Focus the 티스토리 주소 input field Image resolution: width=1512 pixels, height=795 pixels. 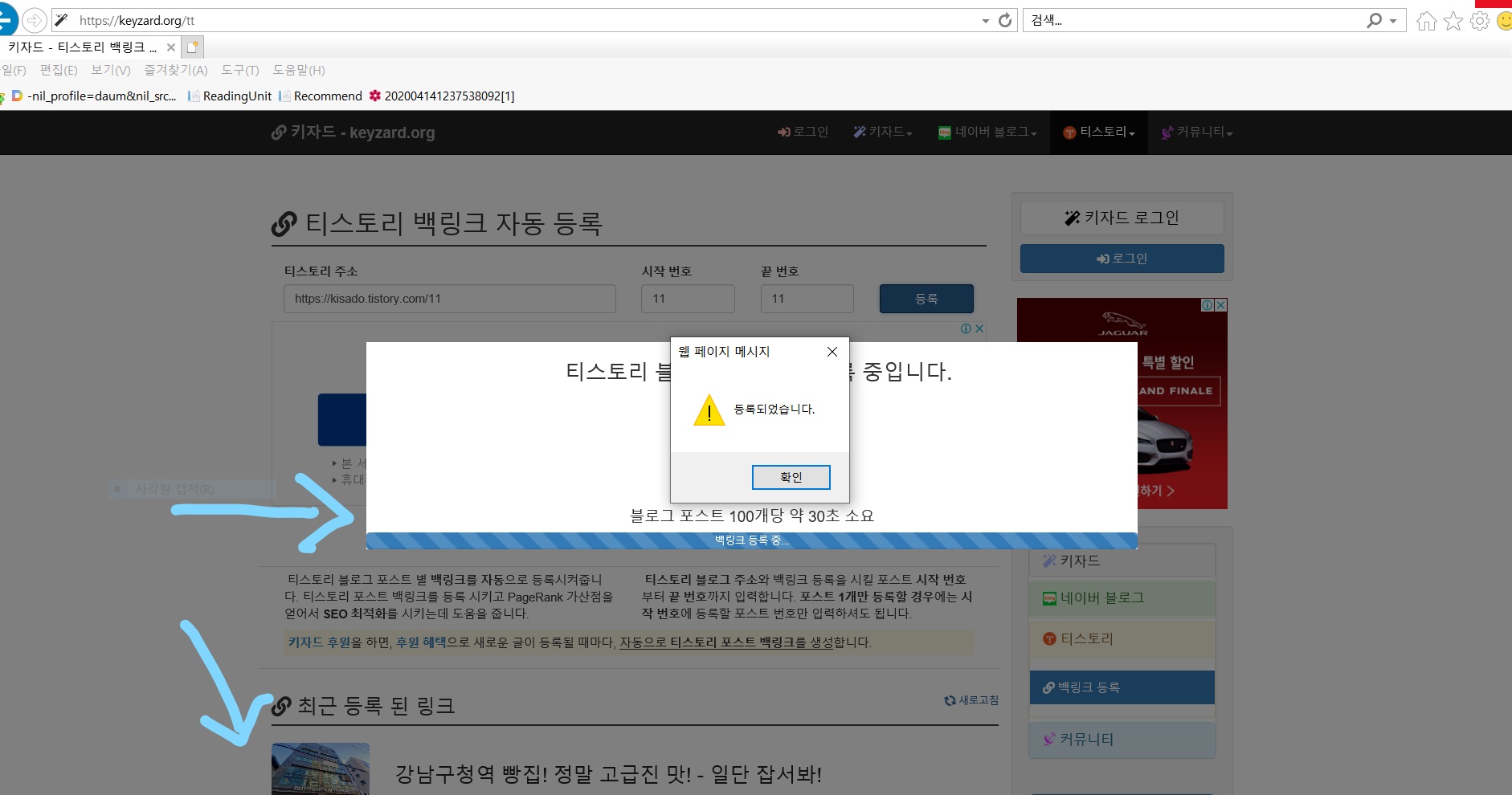tap(449, 299)
